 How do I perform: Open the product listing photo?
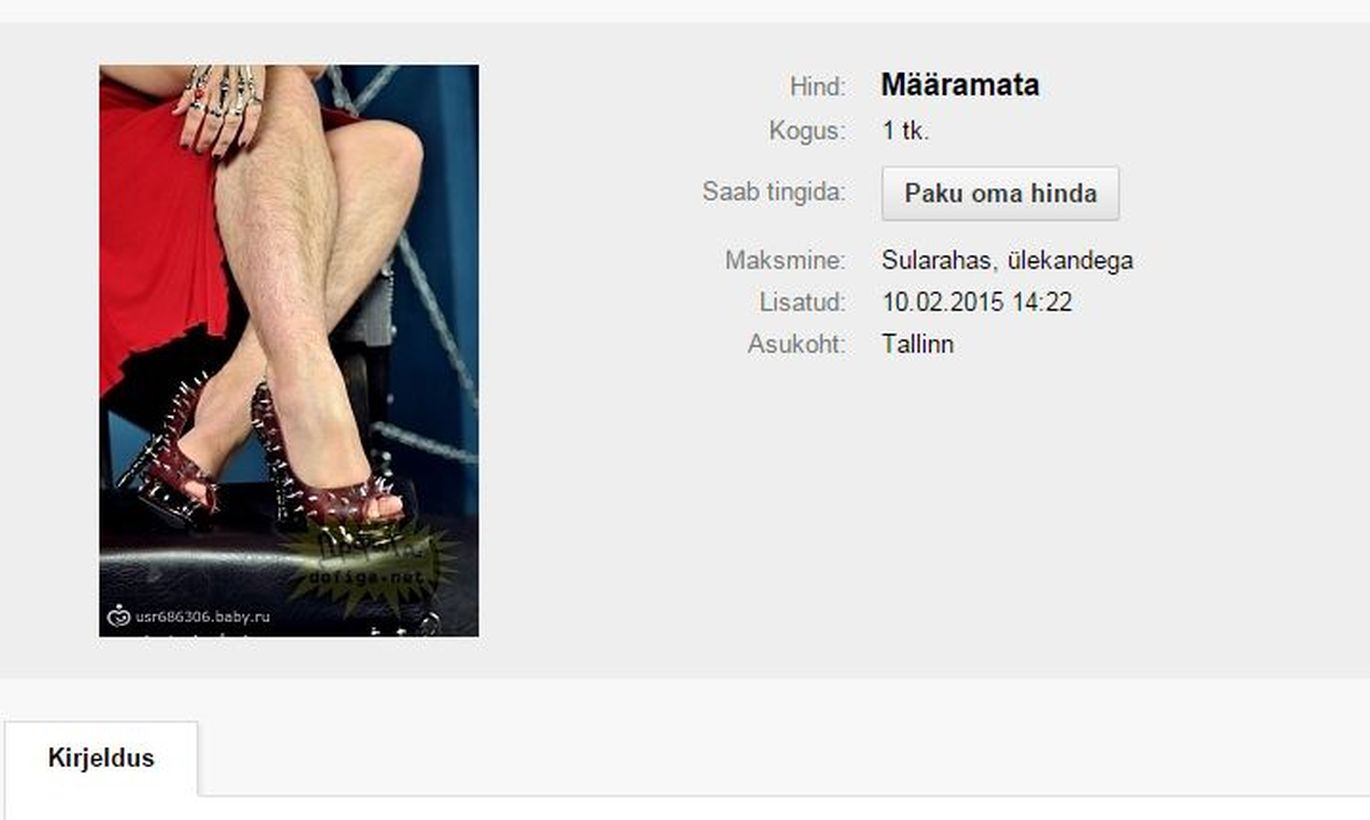pyautogui.click(x=289, y=351)
